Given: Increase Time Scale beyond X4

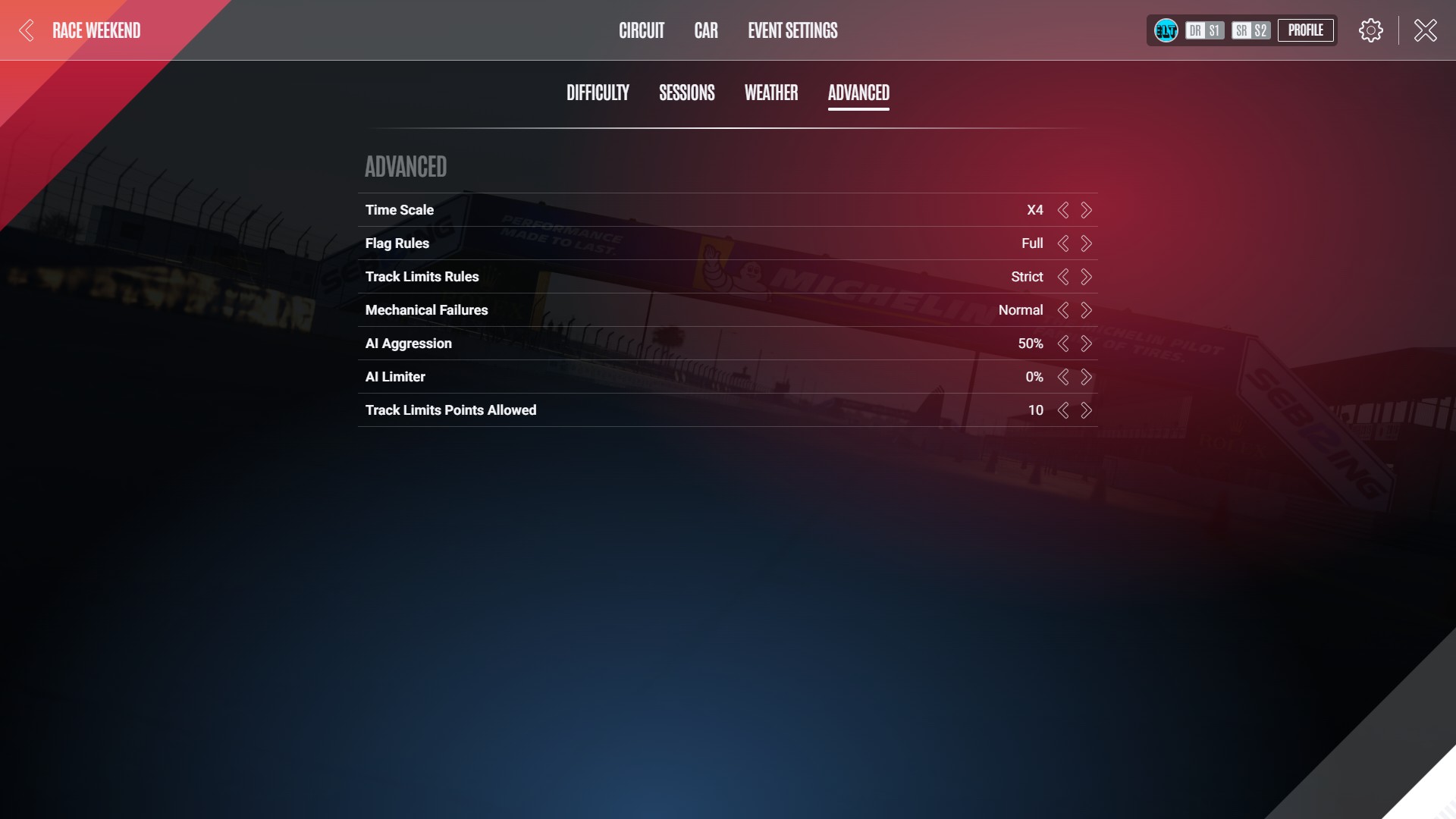Looking at the screenshot, I should pyautogui.click(x=1085, y=210).
